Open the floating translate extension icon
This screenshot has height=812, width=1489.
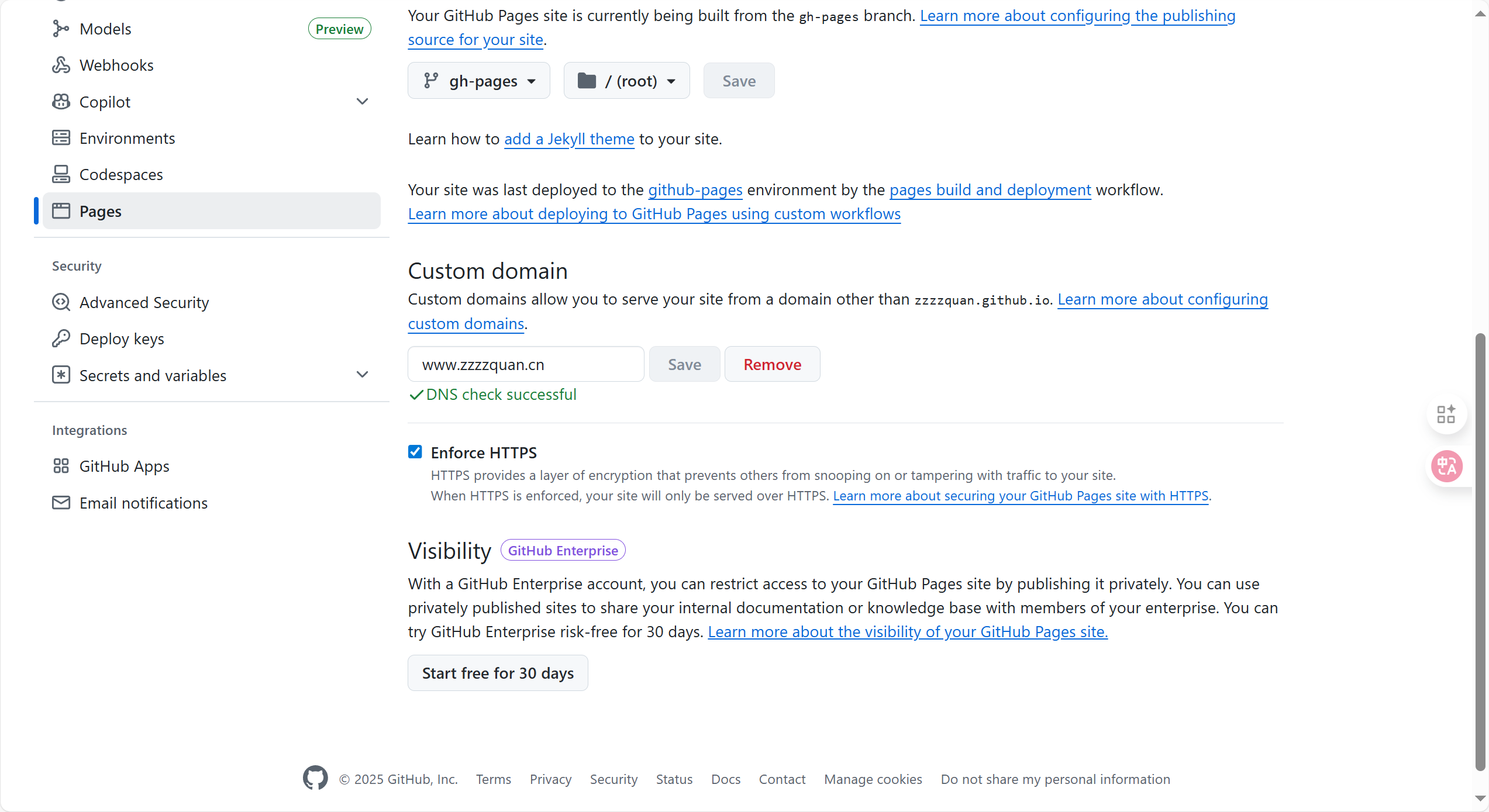1446,466
